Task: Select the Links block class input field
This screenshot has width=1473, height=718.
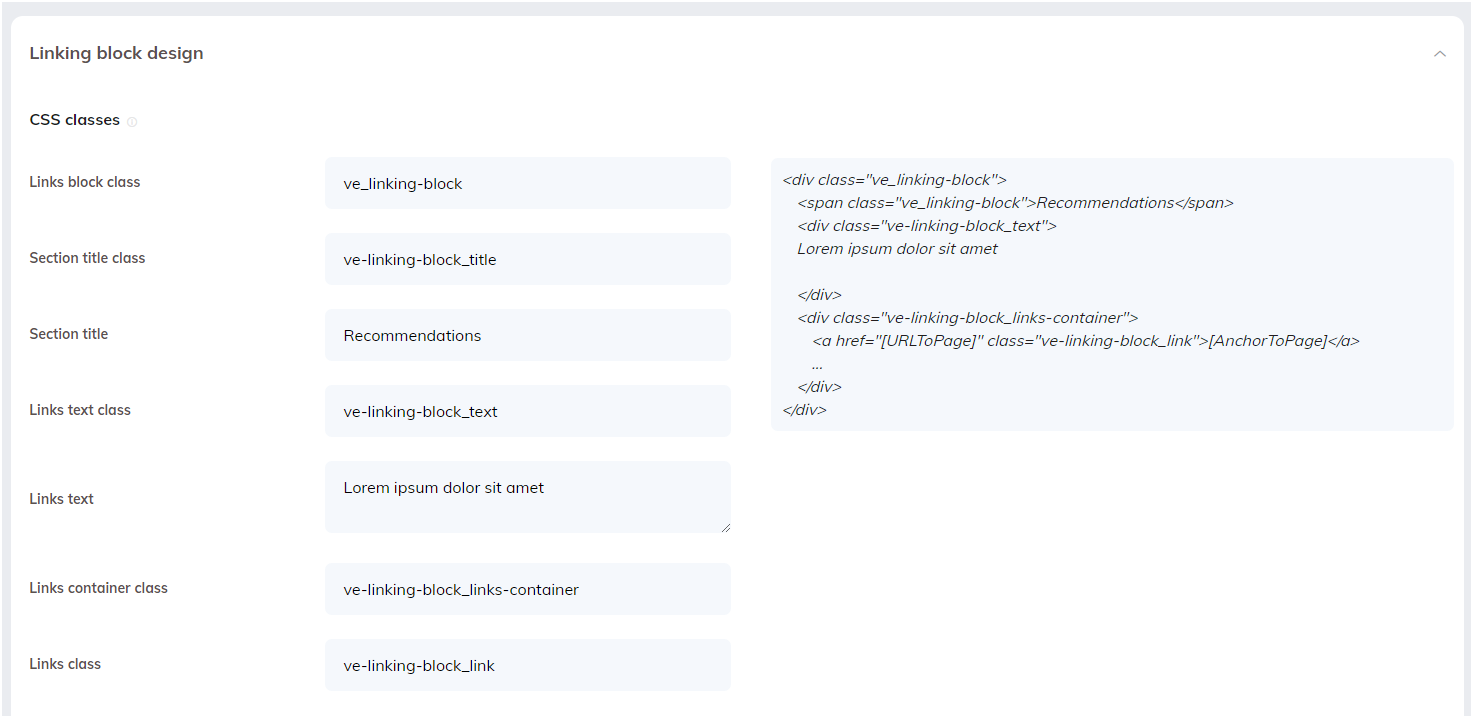Action: [x=527, y=183]
